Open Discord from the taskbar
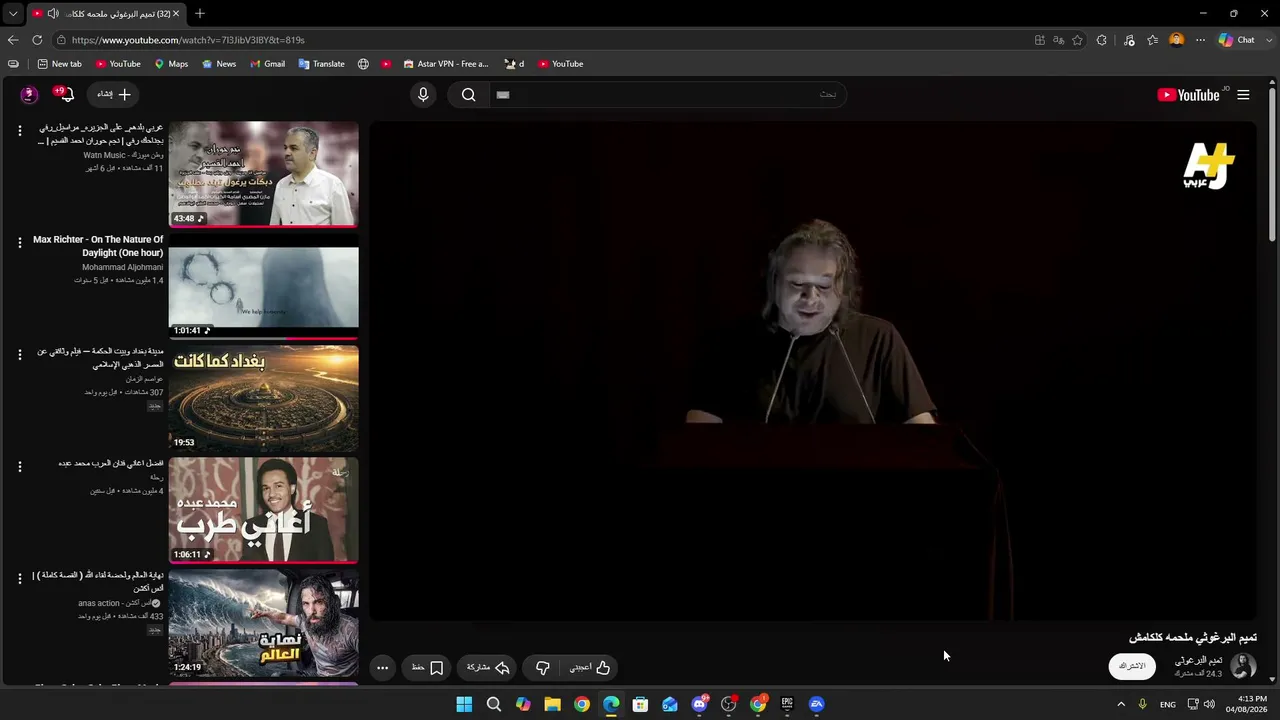The image size is (1280, 720). (699, 705)
